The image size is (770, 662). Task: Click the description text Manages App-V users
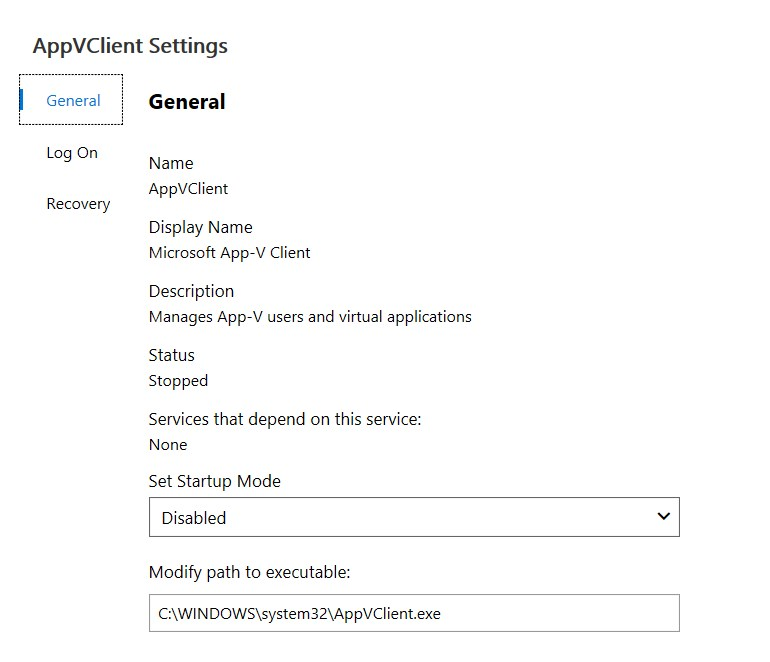click(x=310, y=317)
